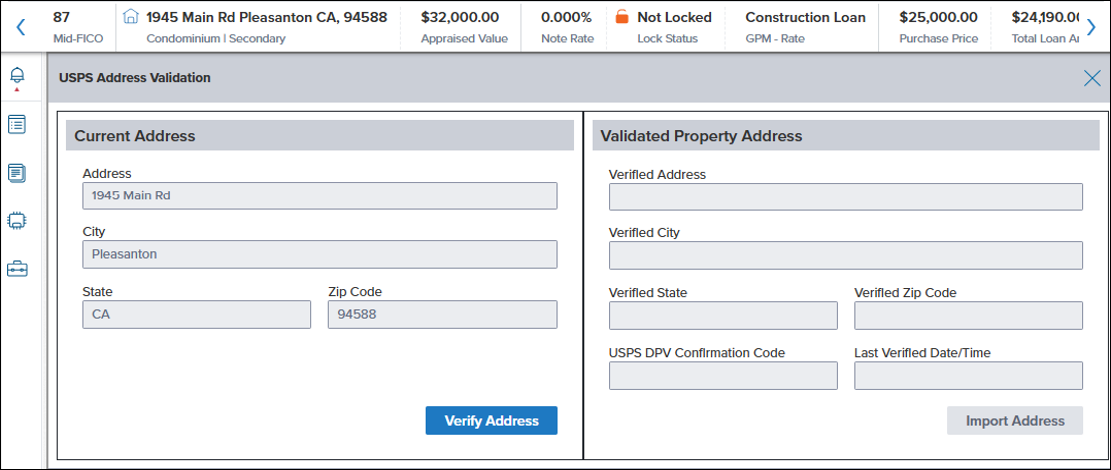The height and width of the screenshot is (470, 1111).
Task: Select the City field showing Pleasanton
Action: pyautogui.click(x=320, y=254)
